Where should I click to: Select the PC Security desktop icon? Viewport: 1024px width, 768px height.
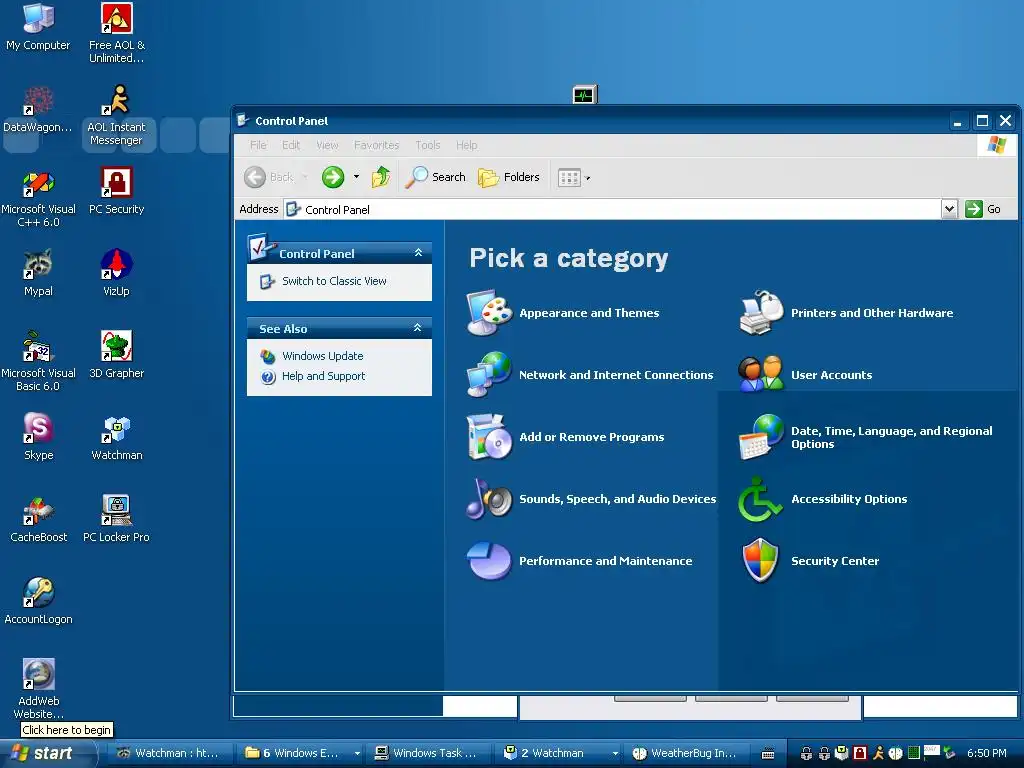point(116,191)
